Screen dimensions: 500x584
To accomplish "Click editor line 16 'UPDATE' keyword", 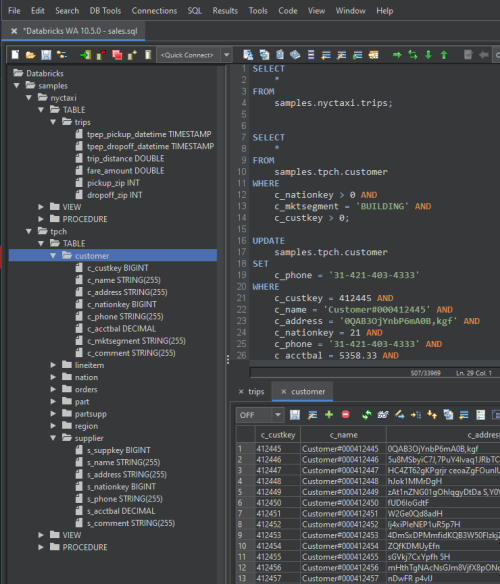I will click(268, 241).
